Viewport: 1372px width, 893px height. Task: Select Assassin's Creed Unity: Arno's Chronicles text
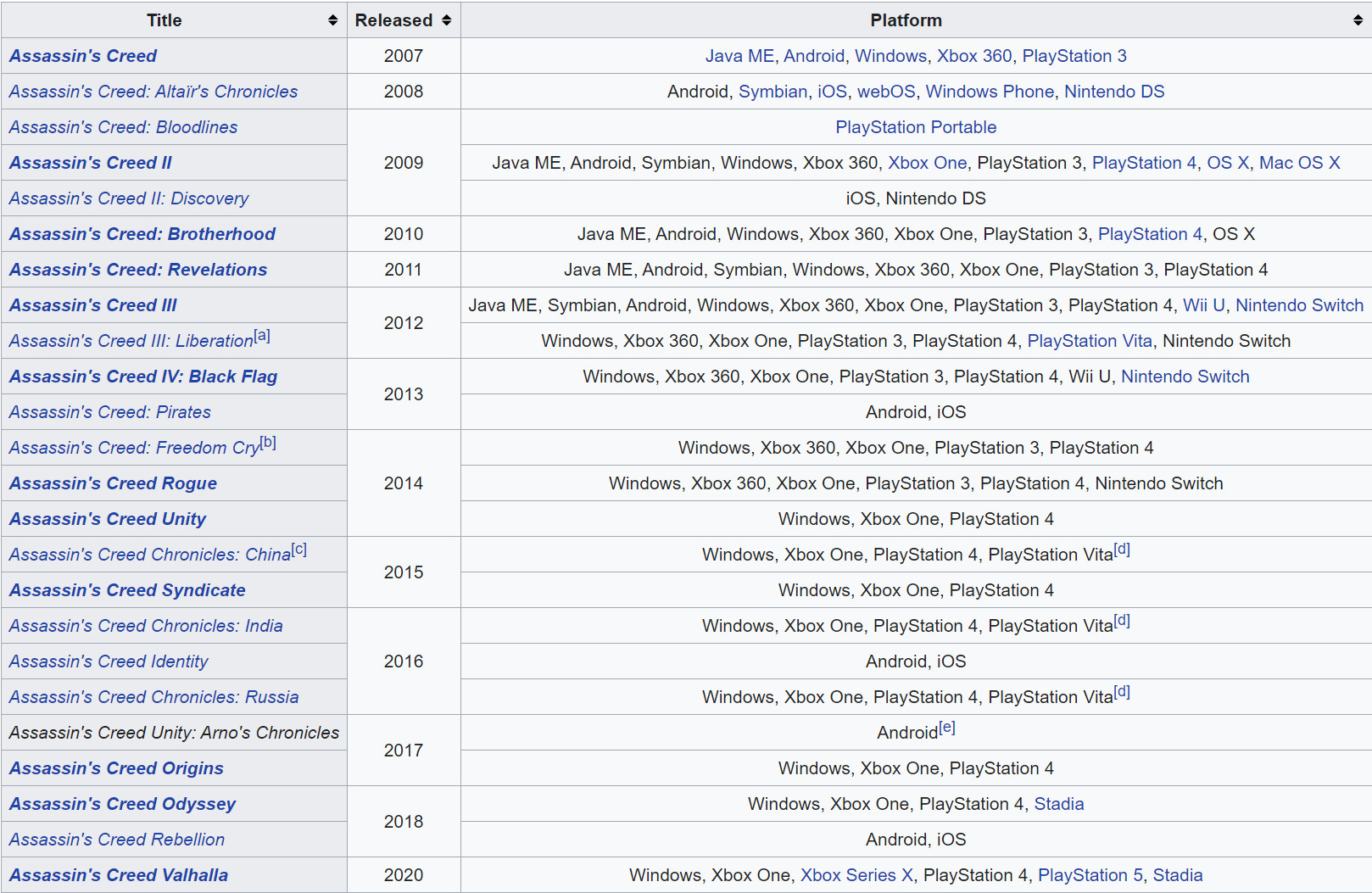[174, 733]
